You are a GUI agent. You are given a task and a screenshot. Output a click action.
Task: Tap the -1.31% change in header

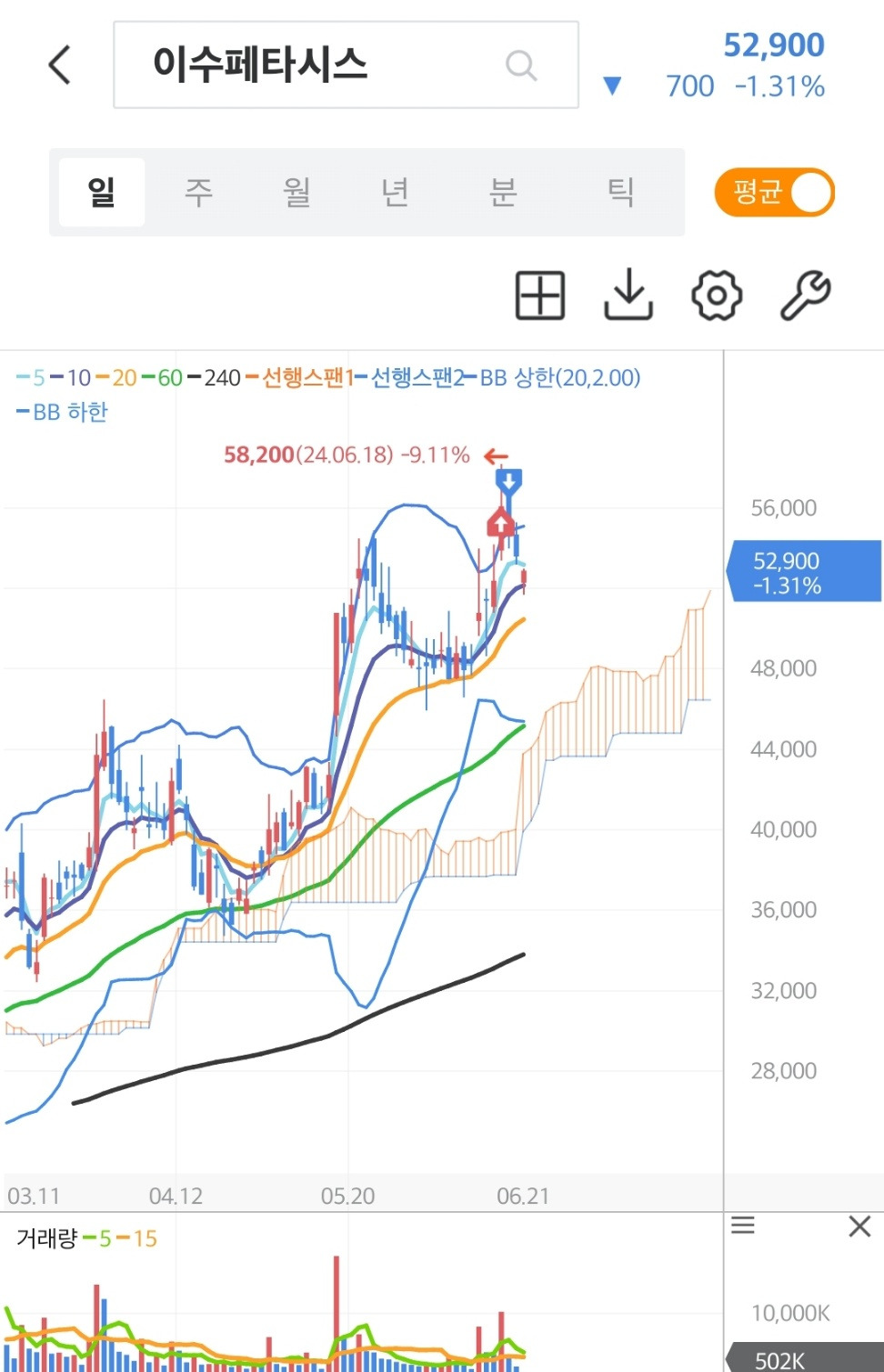(x=779, y=86)
